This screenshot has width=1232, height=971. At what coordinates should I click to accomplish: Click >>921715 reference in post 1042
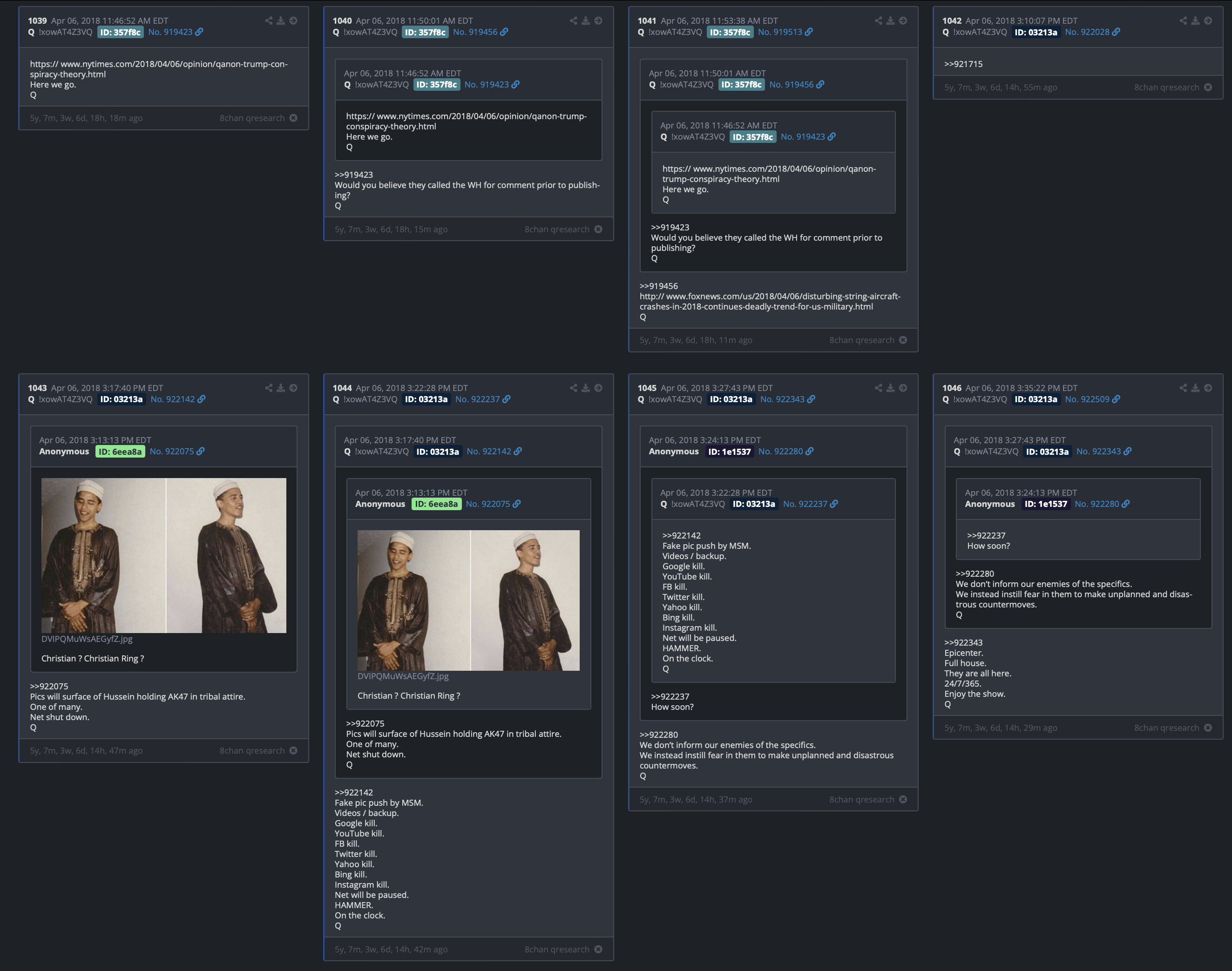pos(963,64)
